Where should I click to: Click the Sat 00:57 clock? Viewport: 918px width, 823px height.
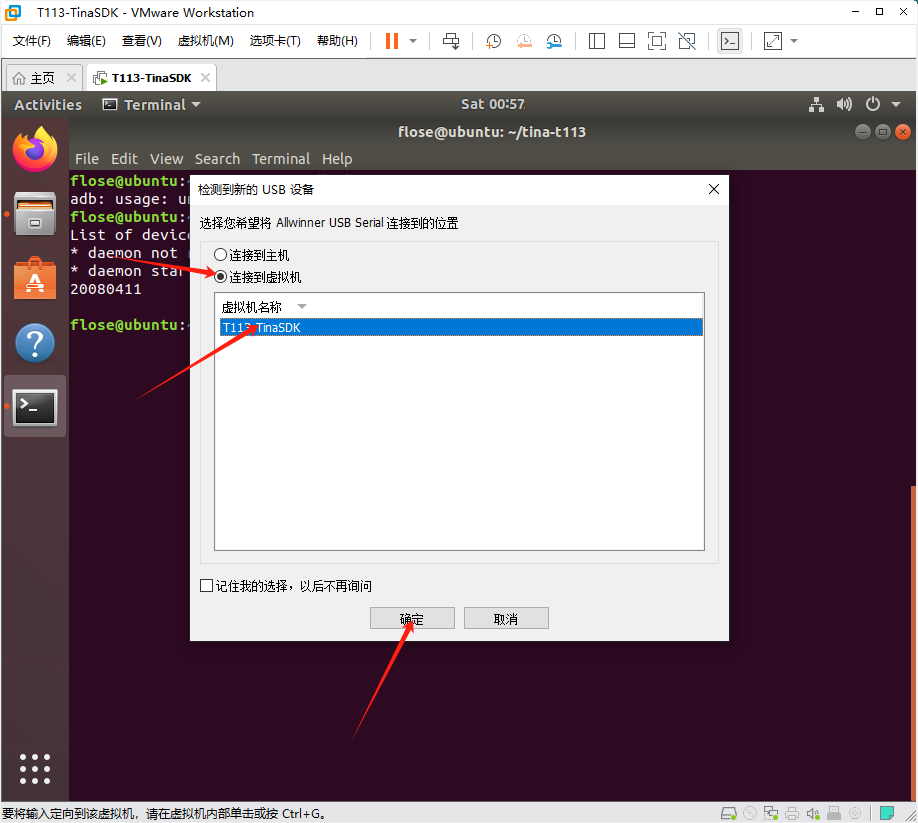(492, 104)
